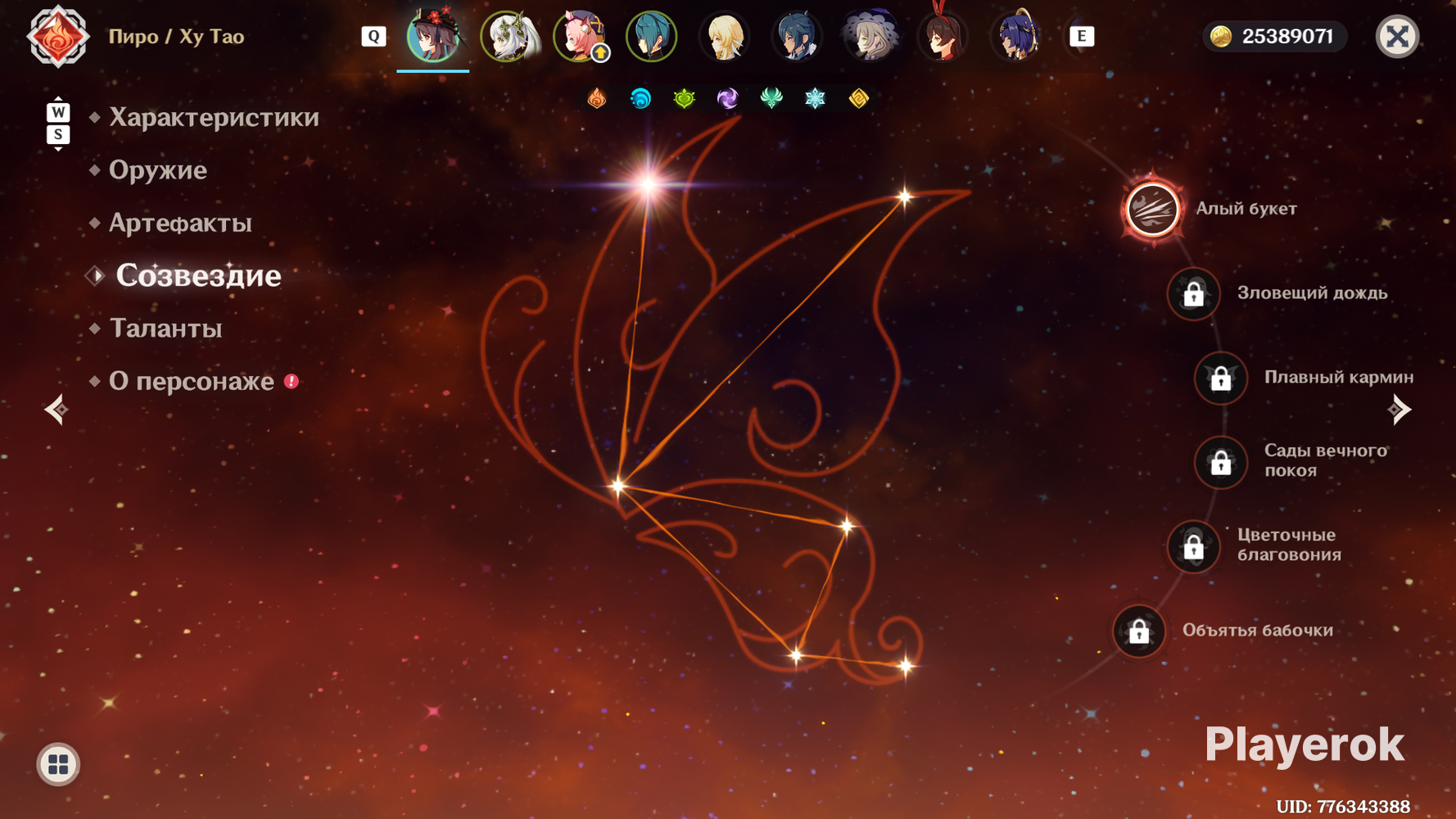Choose the portrait just before the E key
Viewport: 1456px width, 819px height.
1015,36
